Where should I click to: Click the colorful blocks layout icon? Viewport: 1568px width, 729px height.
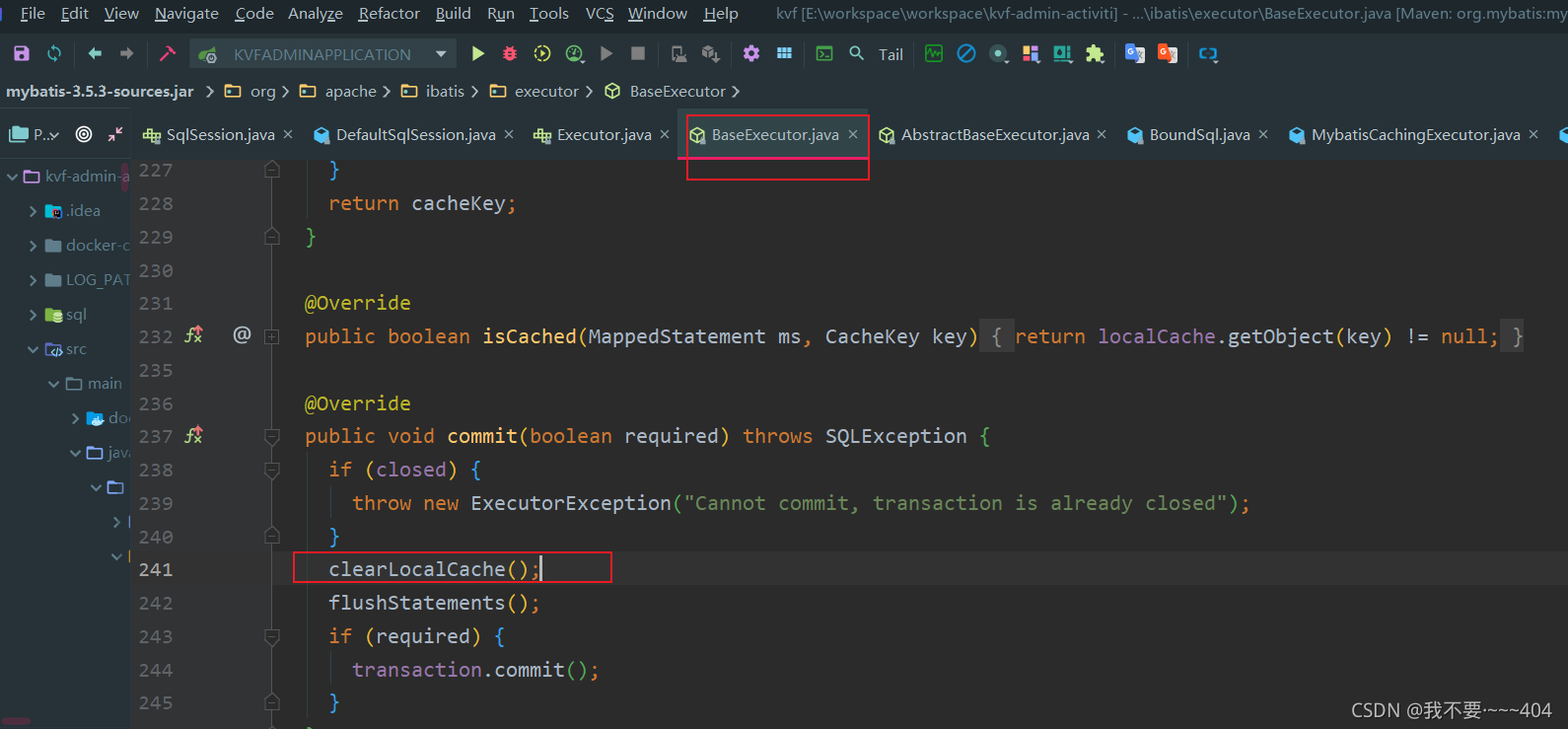click(1031, 53)
